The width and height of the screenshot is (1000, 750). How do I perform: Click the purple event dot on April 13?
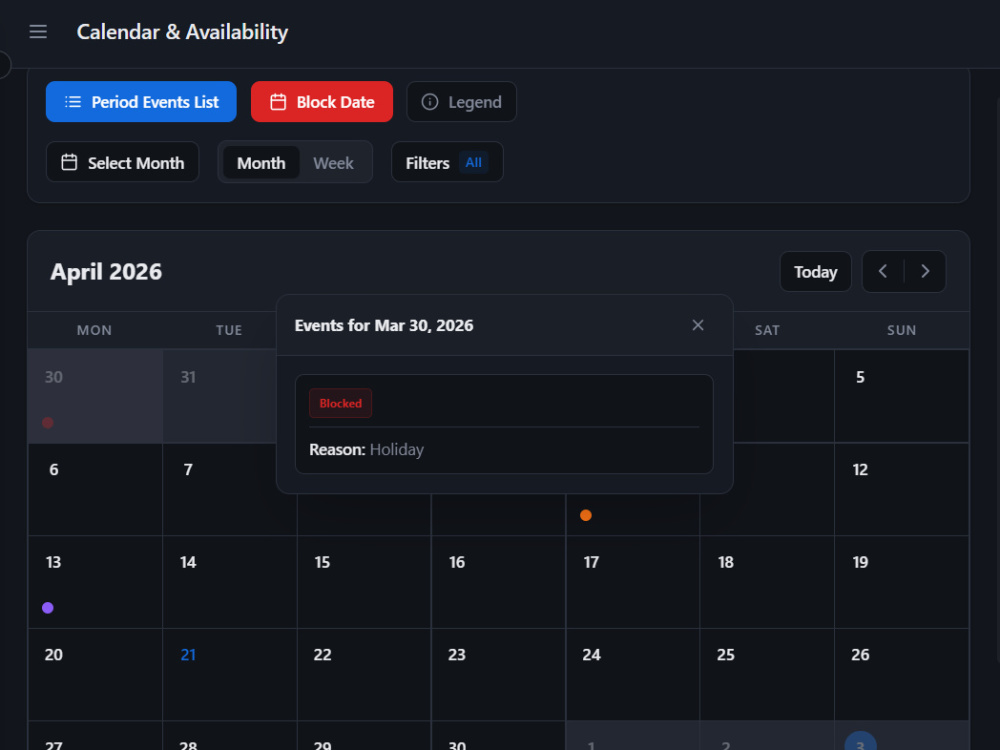[x=48, y=608]
